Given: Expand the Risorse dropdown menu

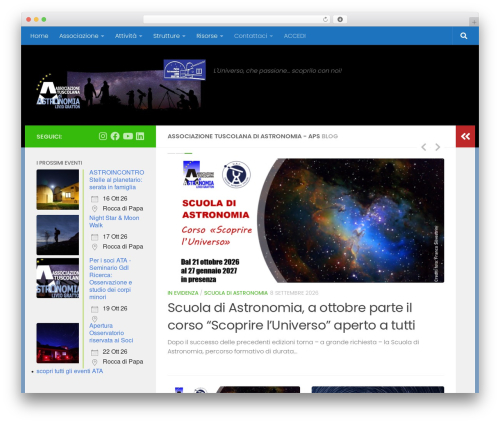Looking at the screenshot, I should pos(210,36).
